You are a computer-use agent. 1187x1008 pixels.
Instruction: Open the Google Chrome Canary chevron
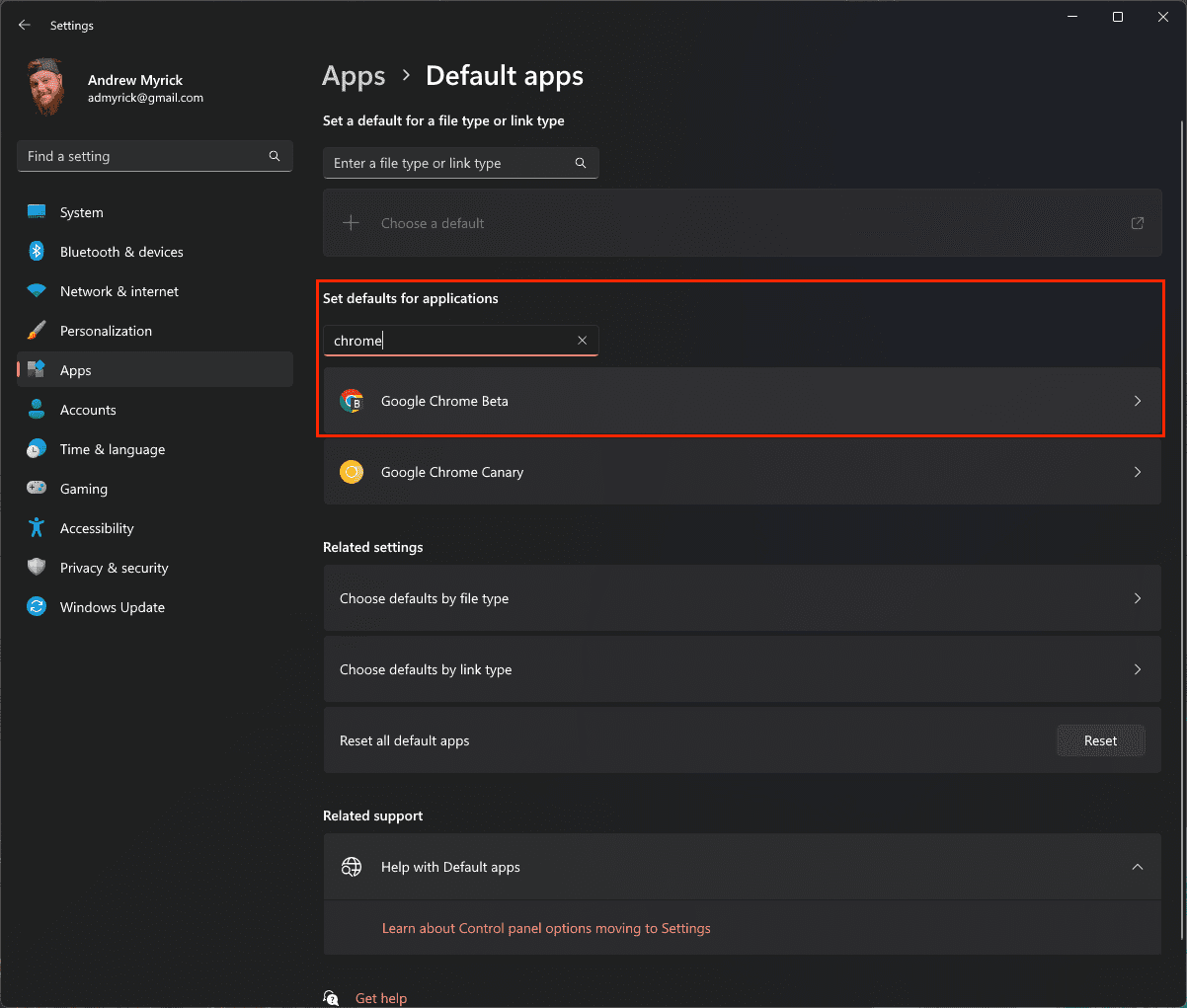click(1138, 472)
